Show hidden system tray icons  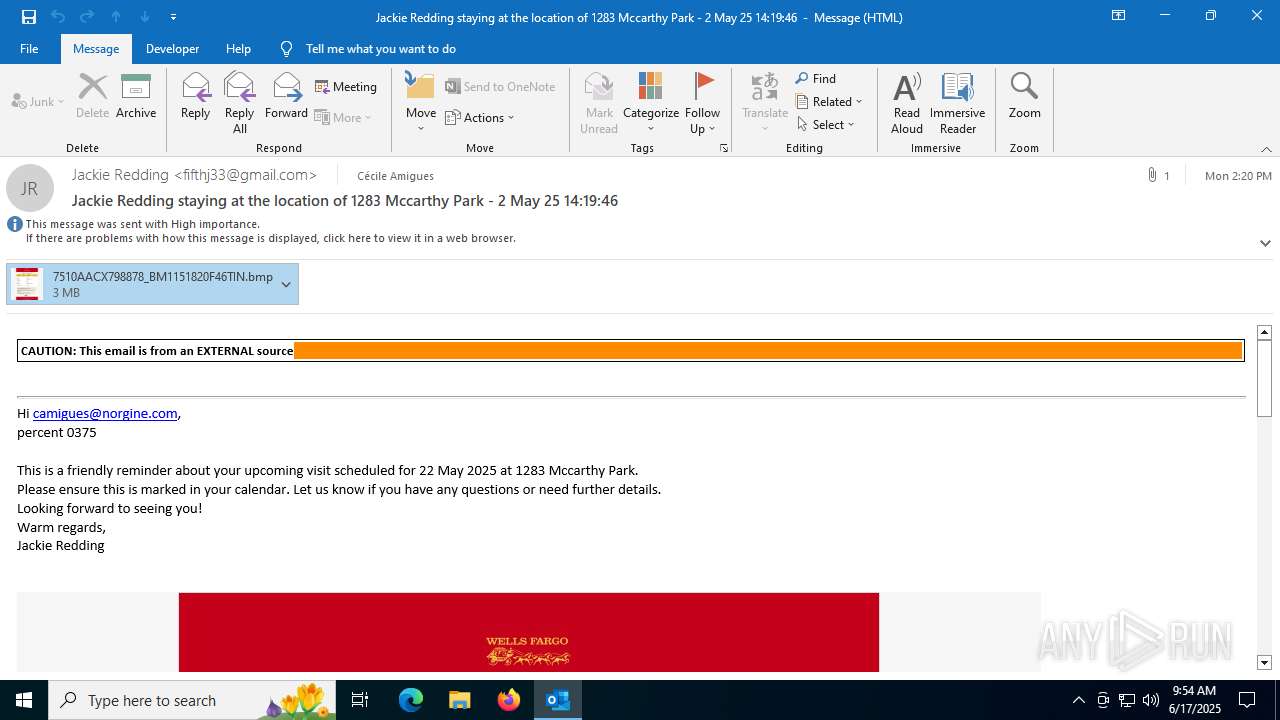click(x=1078, y=700)
